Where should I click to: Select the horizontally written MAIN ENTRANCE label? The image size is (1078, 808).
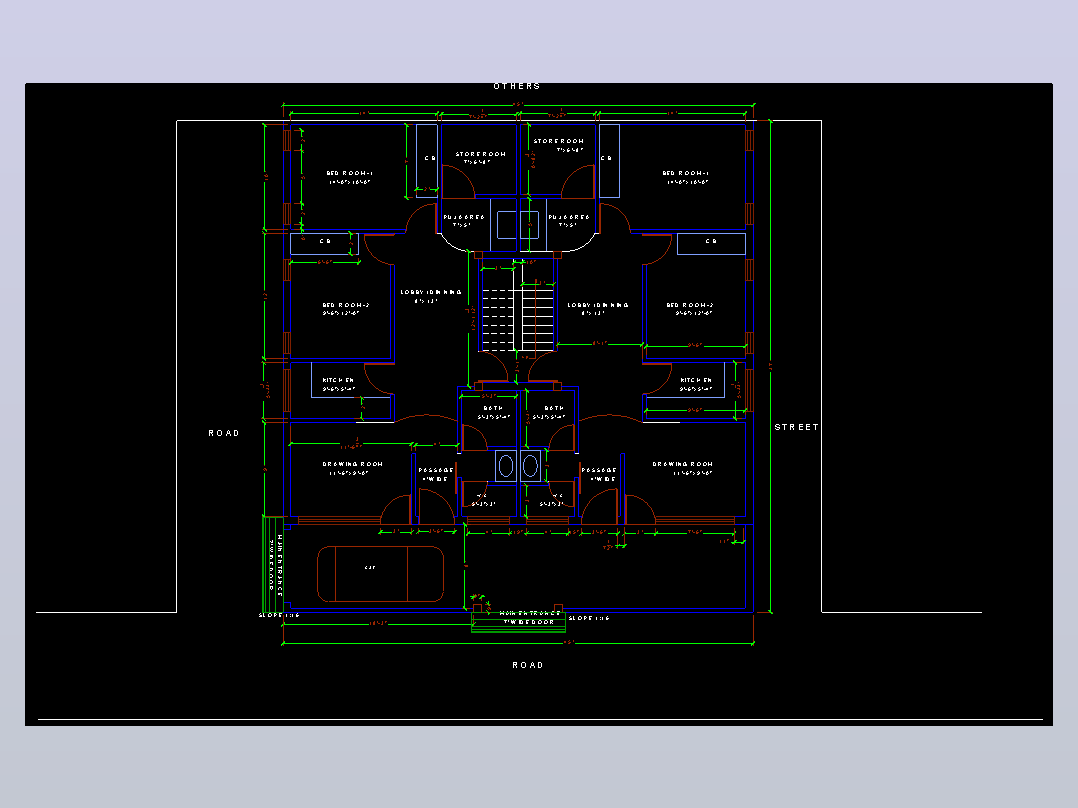(530, 613)
